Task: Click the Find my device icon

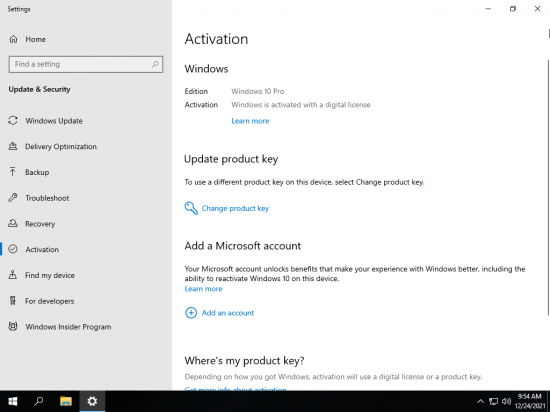Action: point(13,275)
